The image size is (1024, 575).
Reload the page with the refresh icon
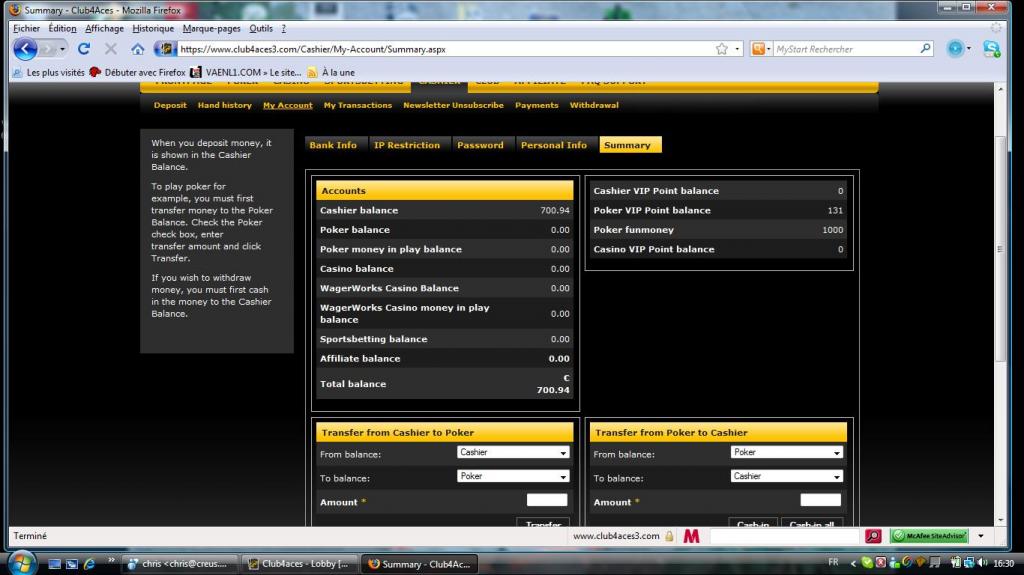coord(84,49)
